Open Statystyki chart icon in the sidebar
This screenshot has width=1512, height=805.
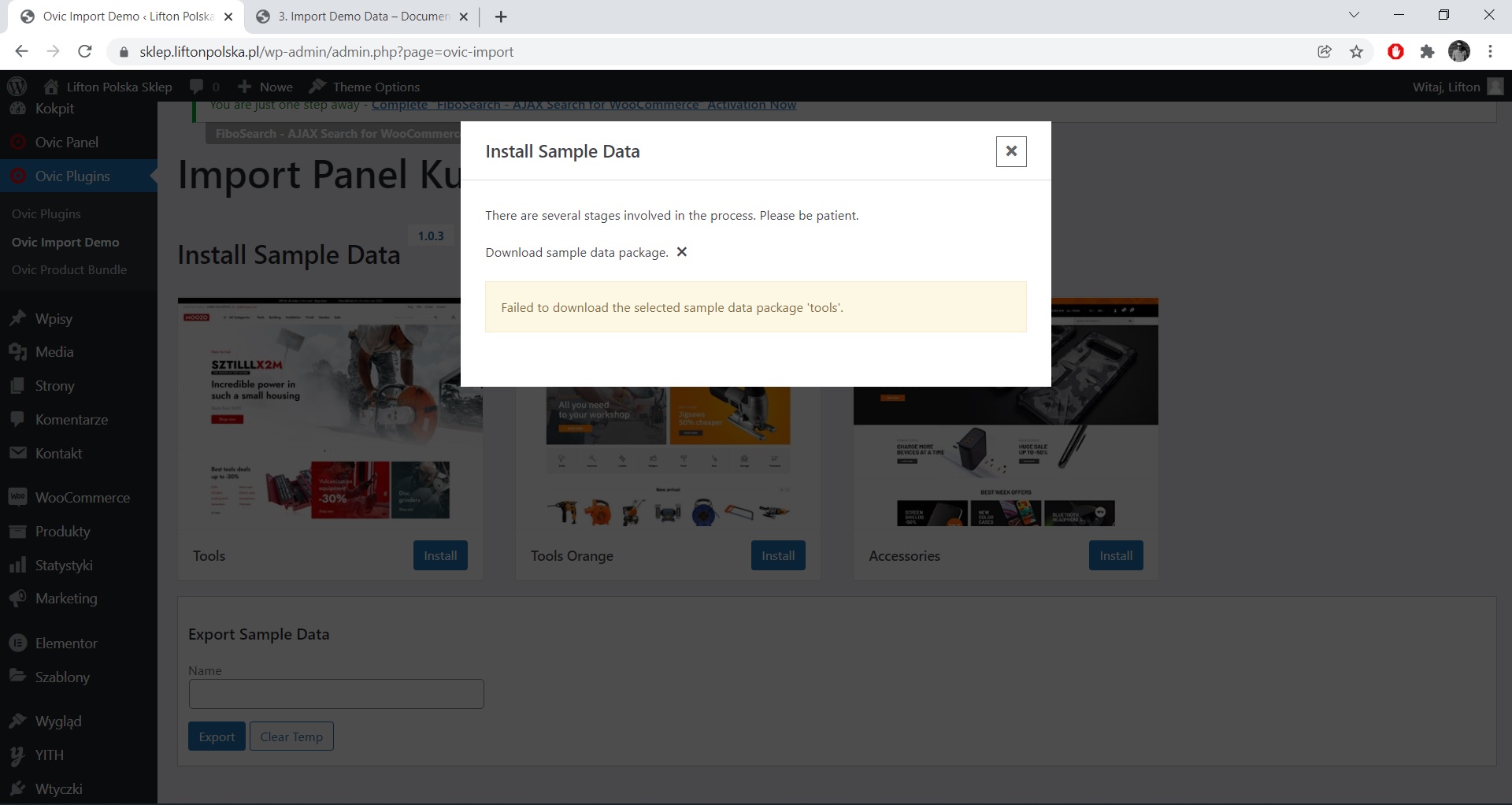(x=17, y=565)
